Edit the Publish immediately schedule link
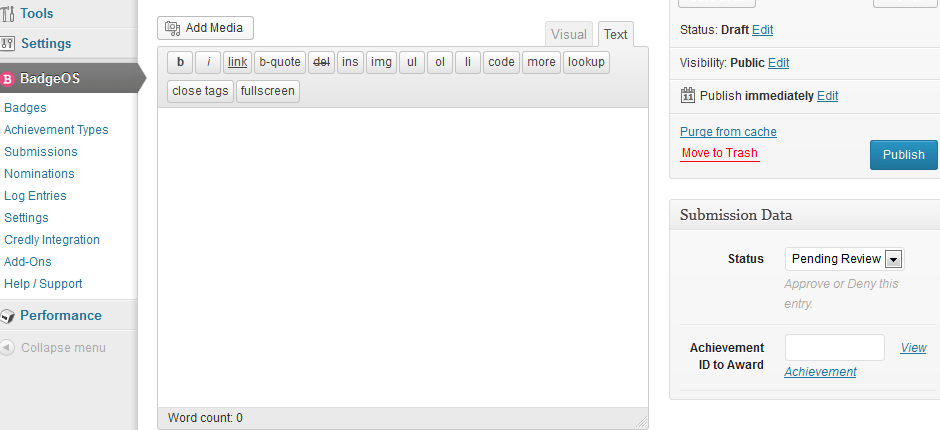Screen dimensions: 940x430 tap(827, 96)
